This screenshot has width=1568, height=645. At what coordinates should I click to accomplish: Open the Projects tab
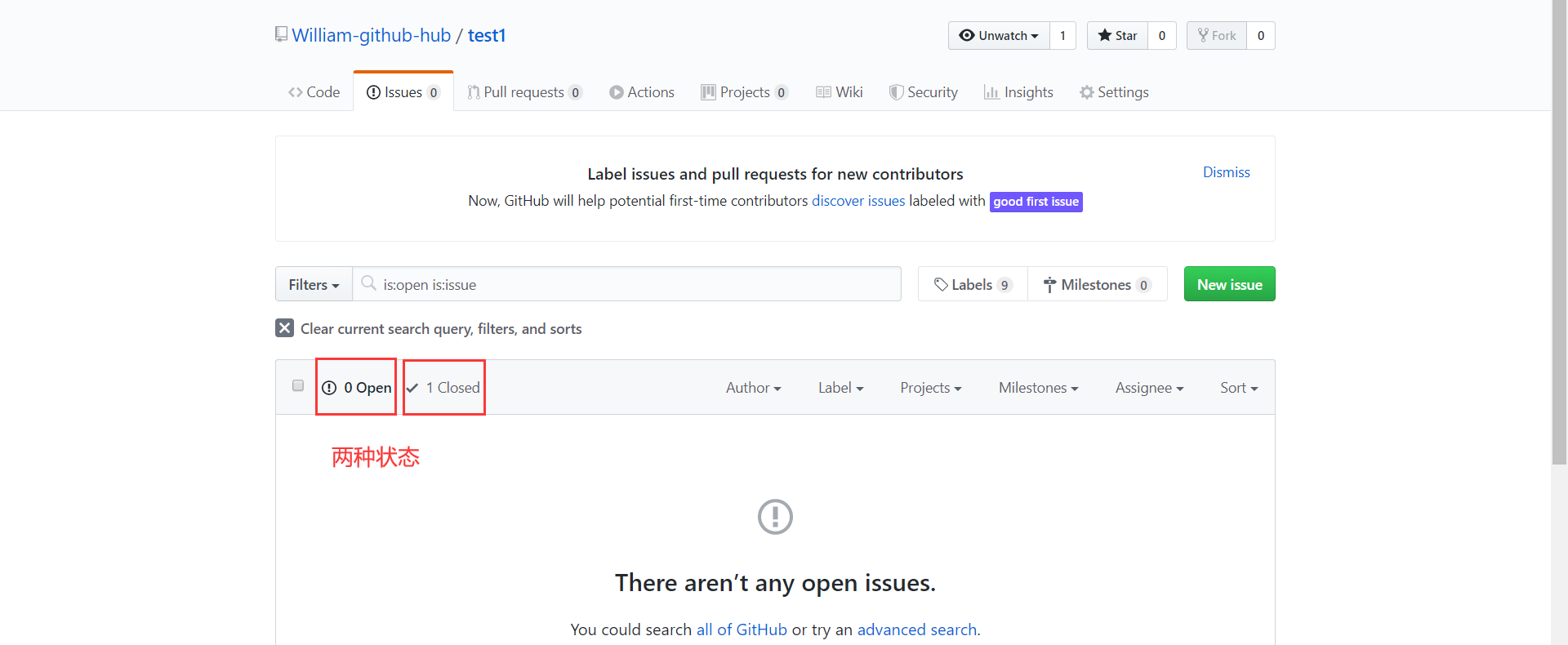[x=744, y=92]
